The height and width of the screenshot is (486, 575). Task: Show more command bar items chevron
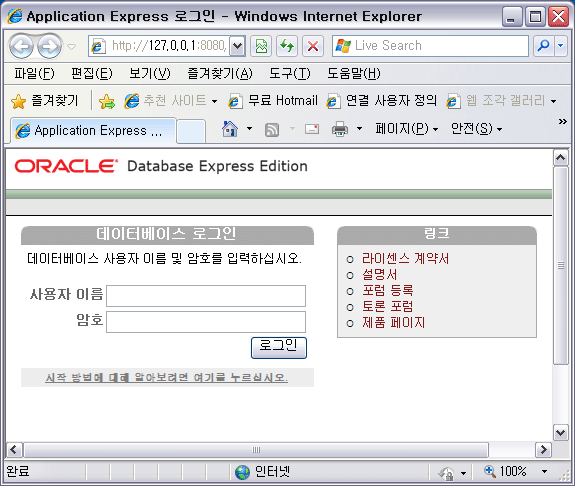tap(563, 121)
